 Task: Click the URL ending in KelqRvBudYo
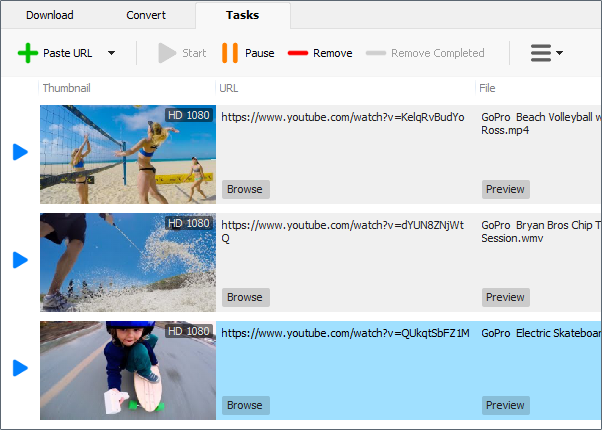(343, 117)
